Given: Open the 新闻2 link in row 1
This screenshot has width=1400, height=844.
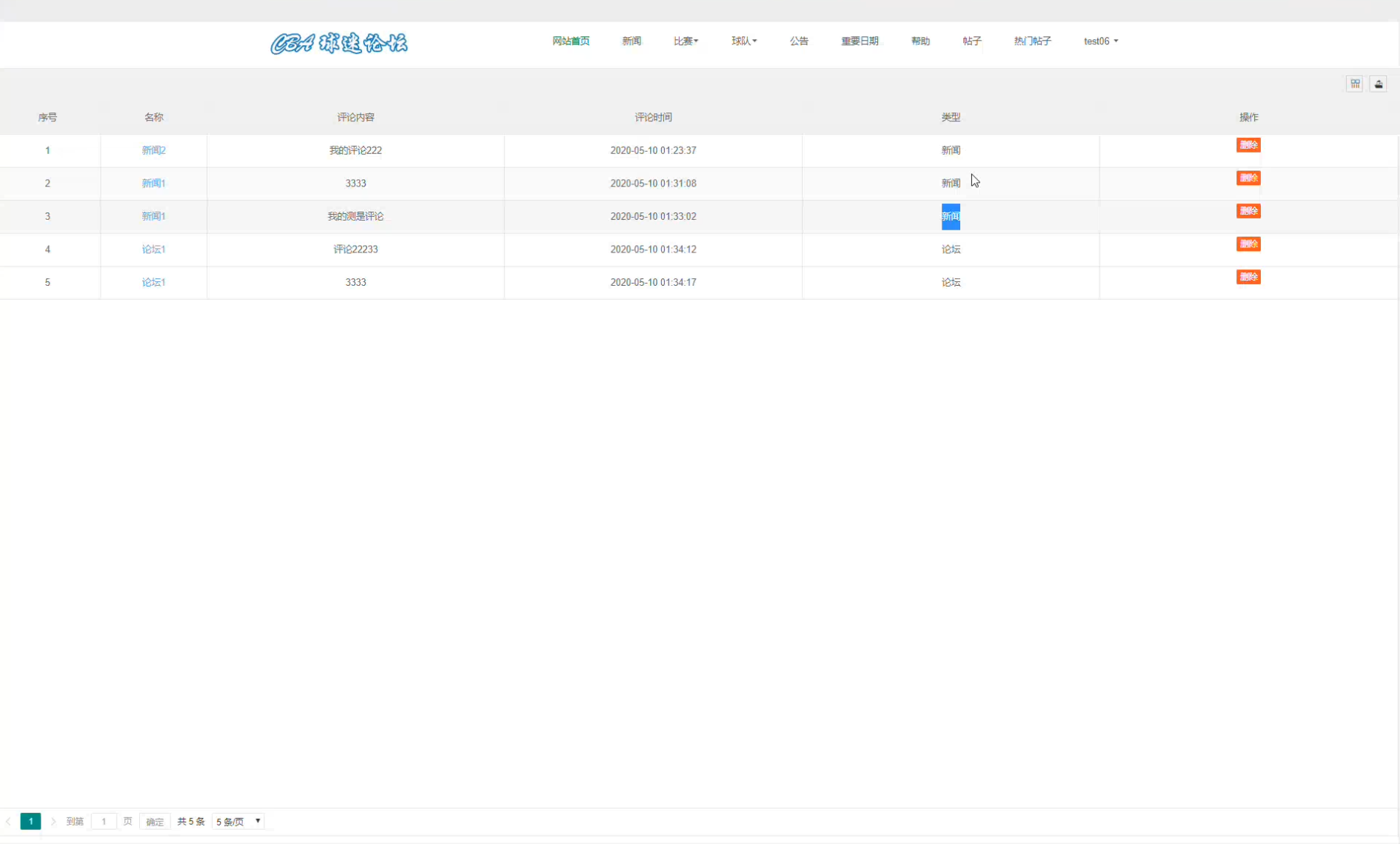Looking at the screenshot, I should (153, 150).
